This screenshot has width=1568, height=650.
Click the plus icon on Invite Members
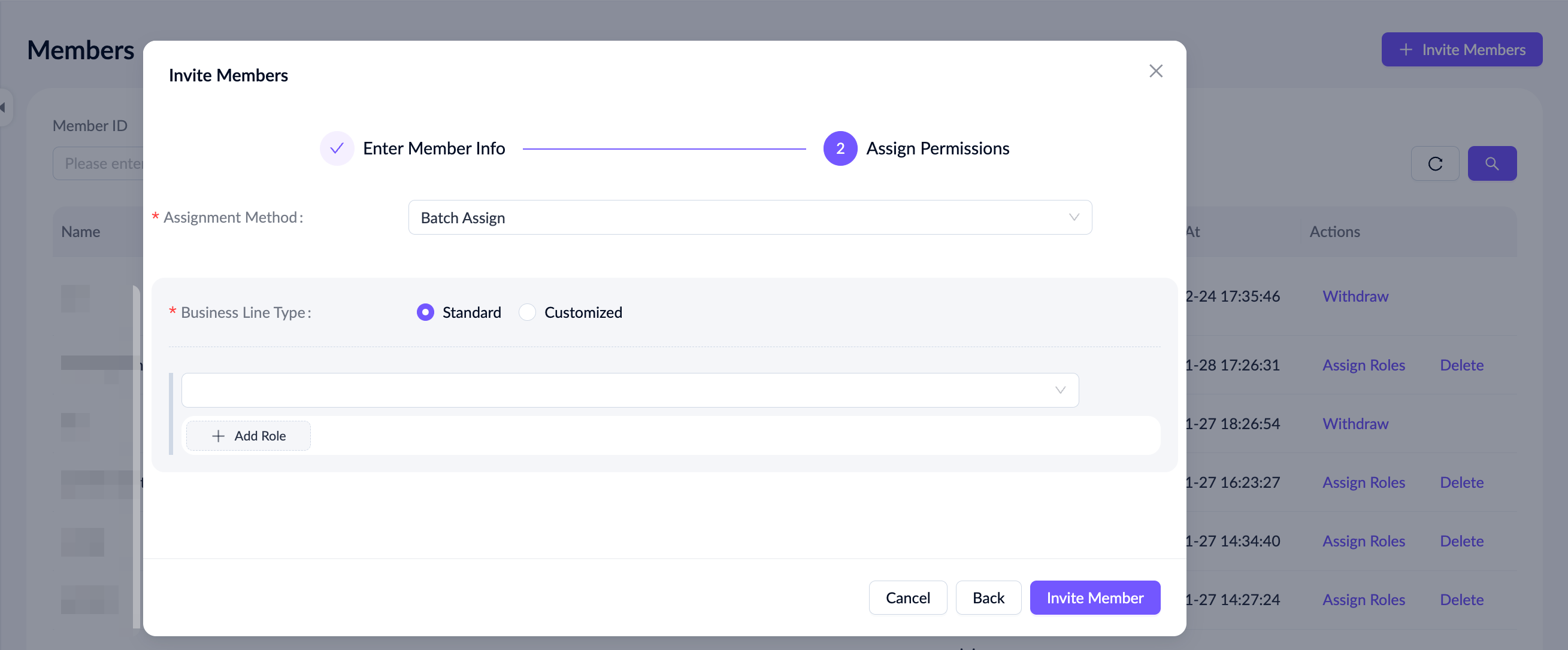pos(1406,50)
